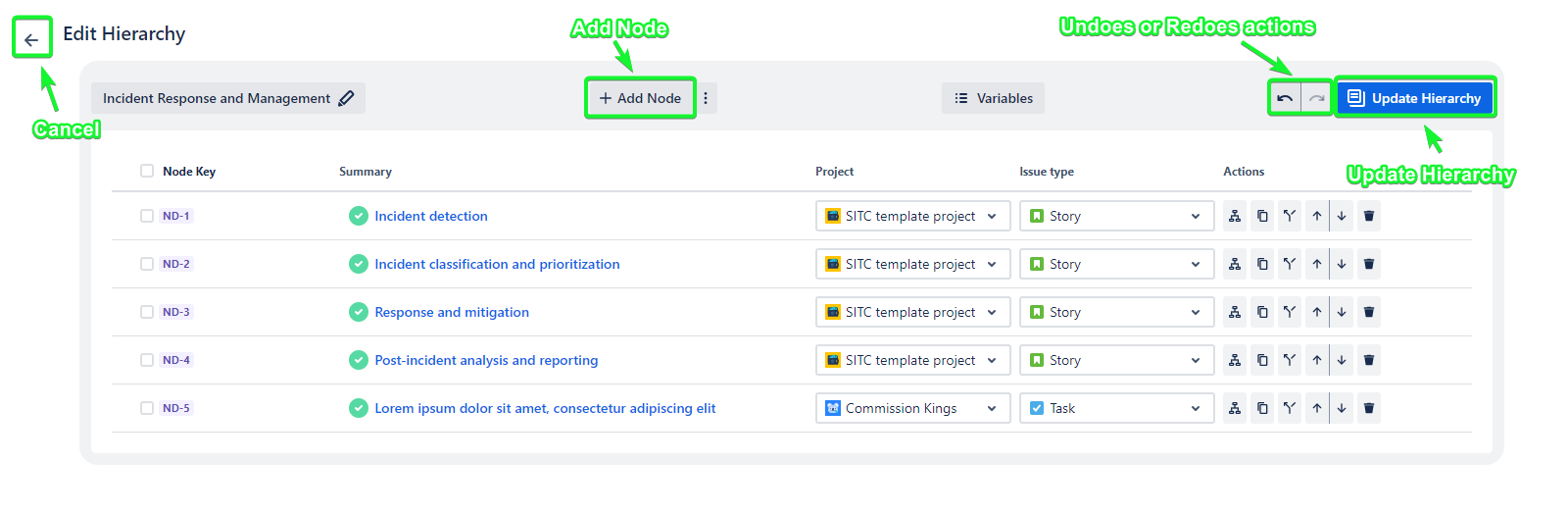1568x513 pixels.
Task: Click the Update Hierarchy button
Action: (x=1415, y=98)
